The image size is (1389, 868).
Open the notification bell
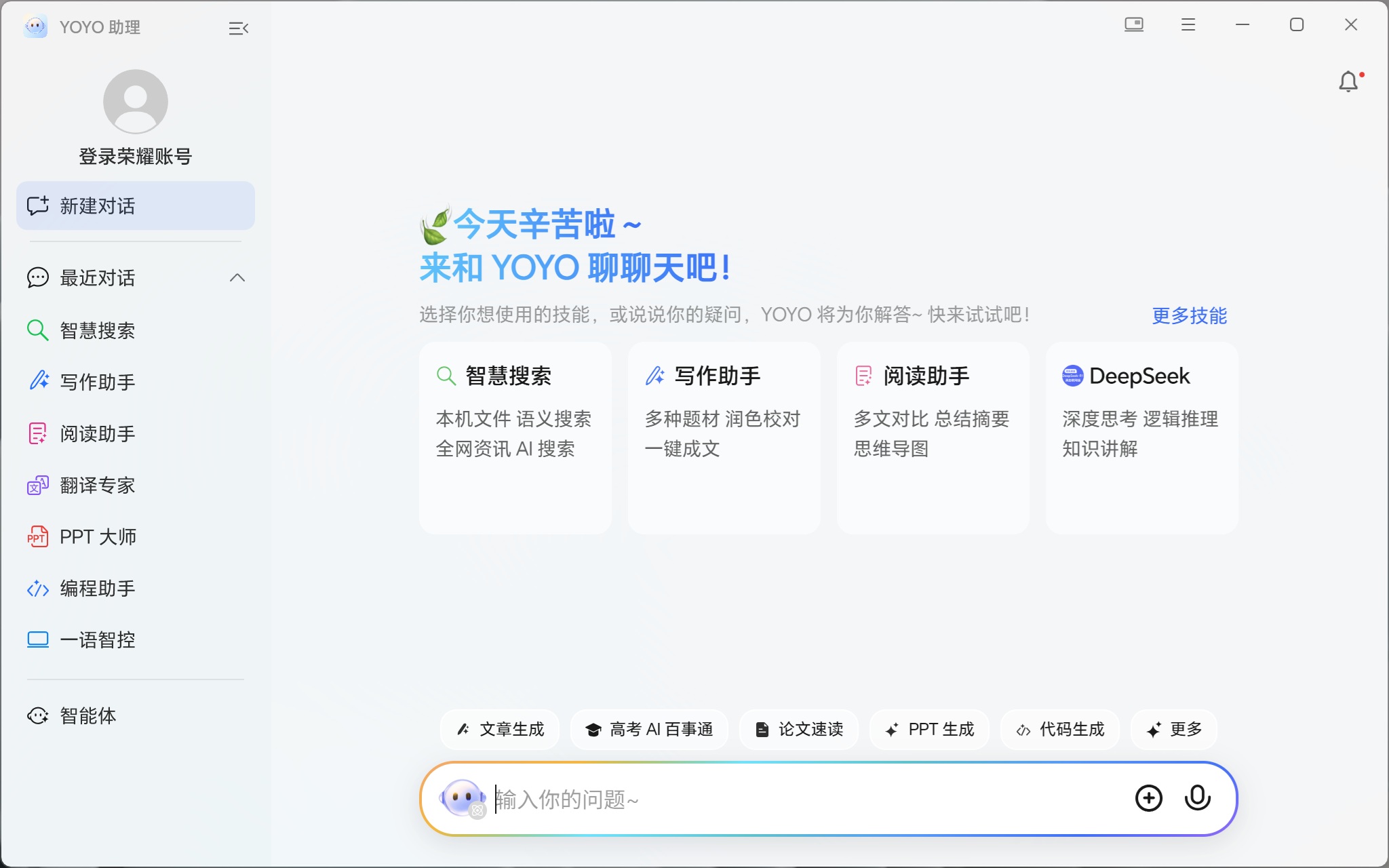coord(1350,82)
